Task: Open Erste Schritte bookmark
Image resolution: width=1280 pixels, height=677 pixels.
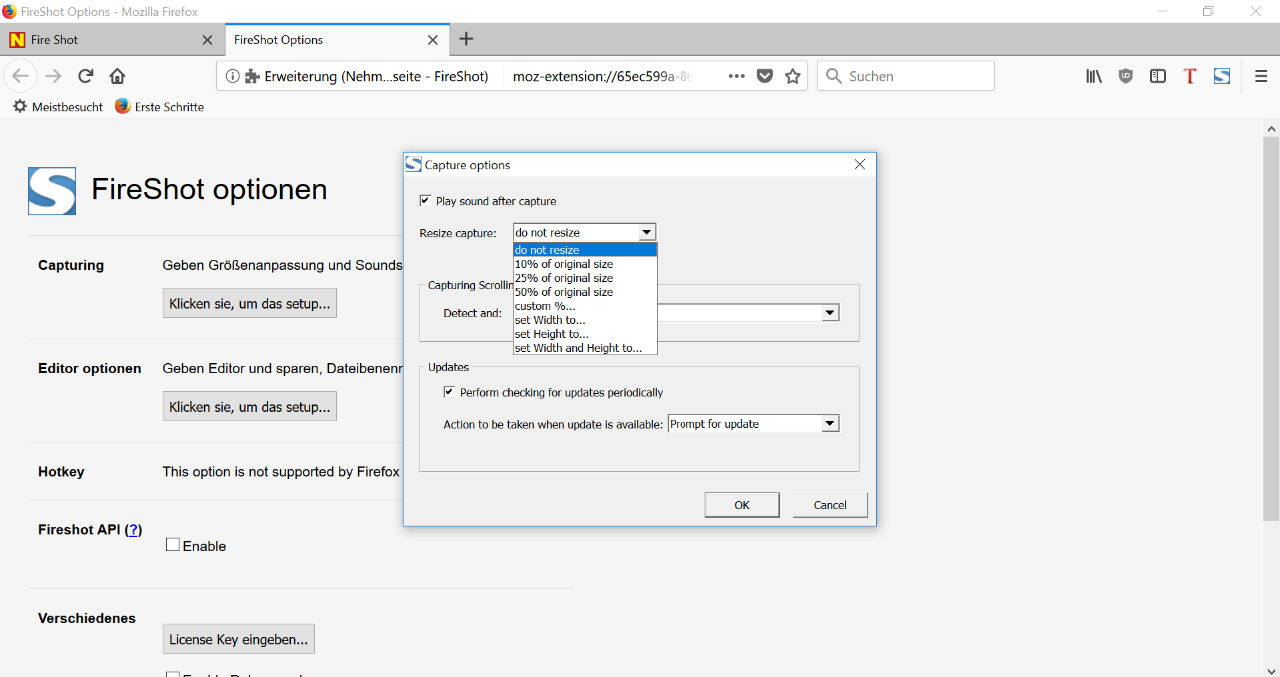Action: click(160, 106)
